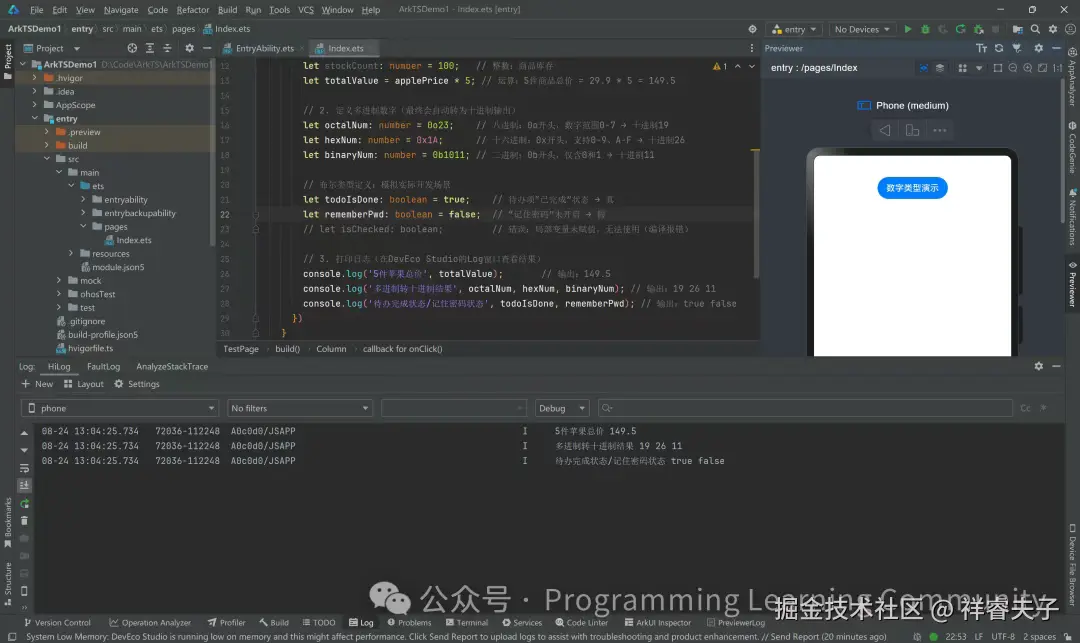
Task: Click the blue 数字类型演示 button in preview
Action: (912, 188)
